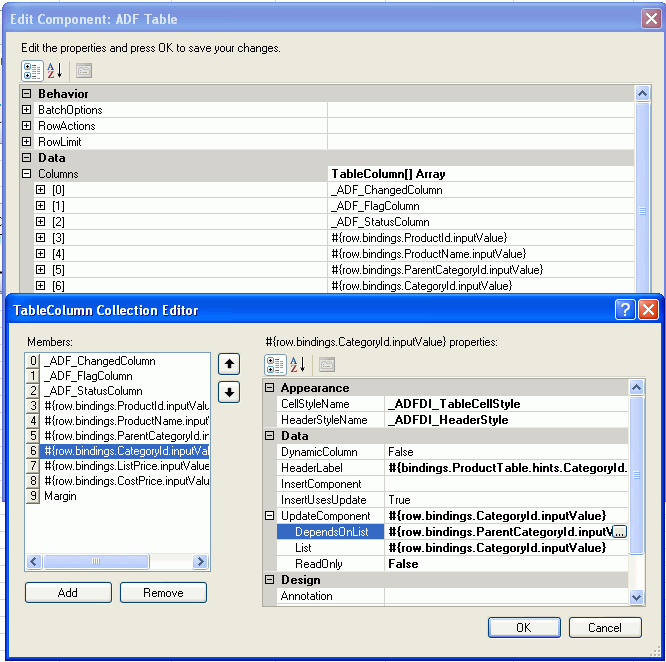
Task: Click Alphabetical sort icon in Collection Editor
Action: pyautogui.click(x=297, y=364)
